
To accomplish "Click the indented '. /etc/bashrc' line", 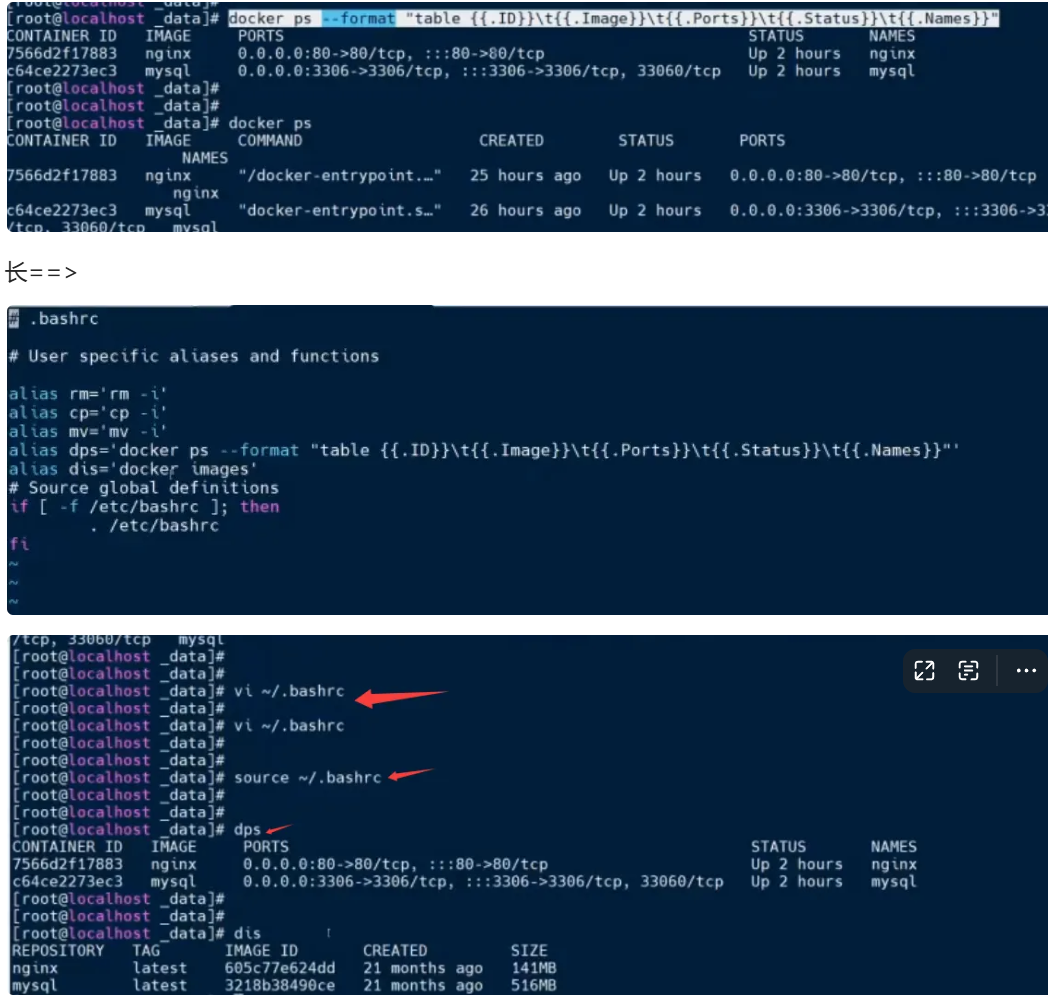I will click(154, 525).
